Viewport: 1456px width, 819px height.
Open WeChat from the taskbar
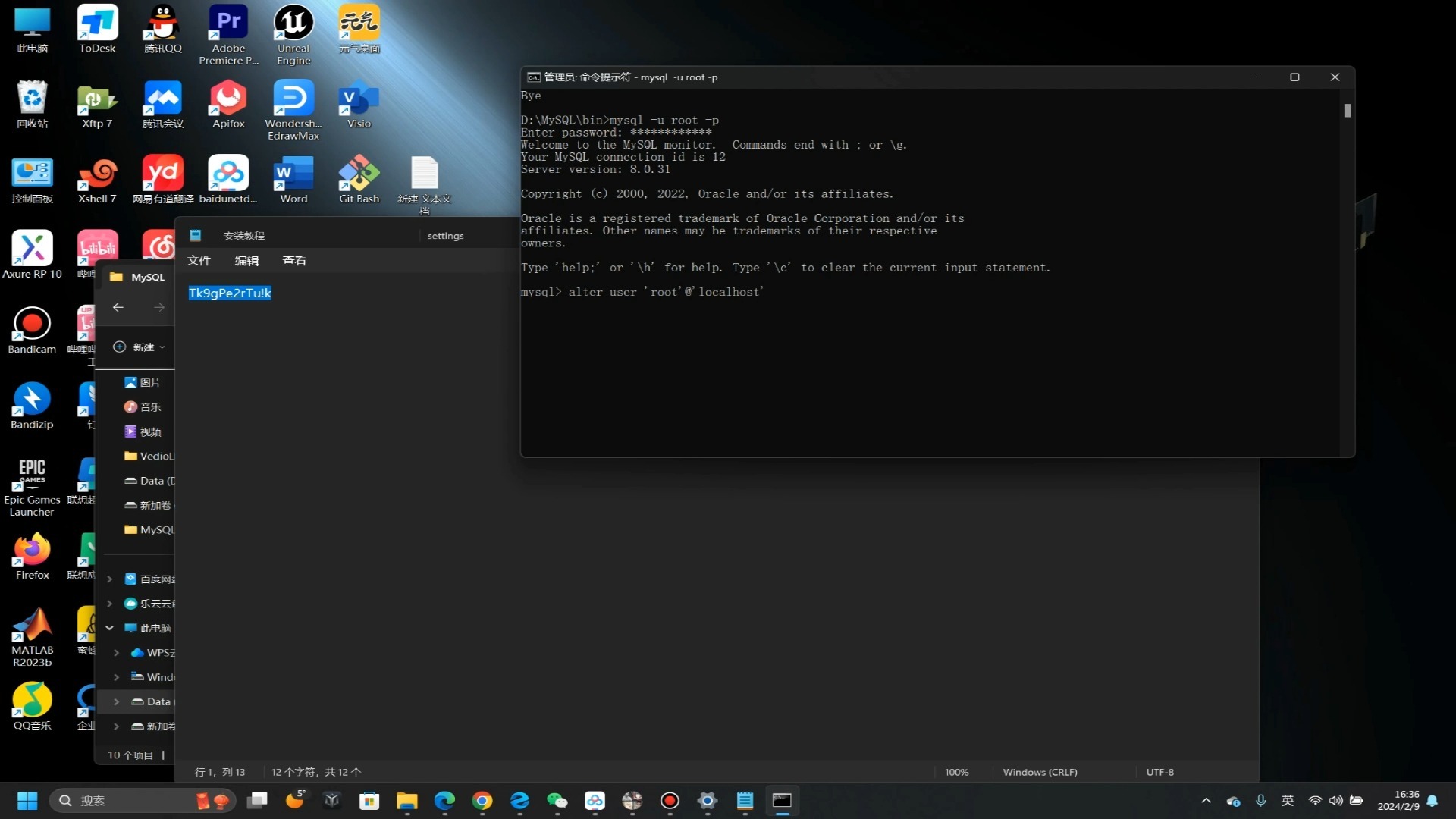[557, 801]
